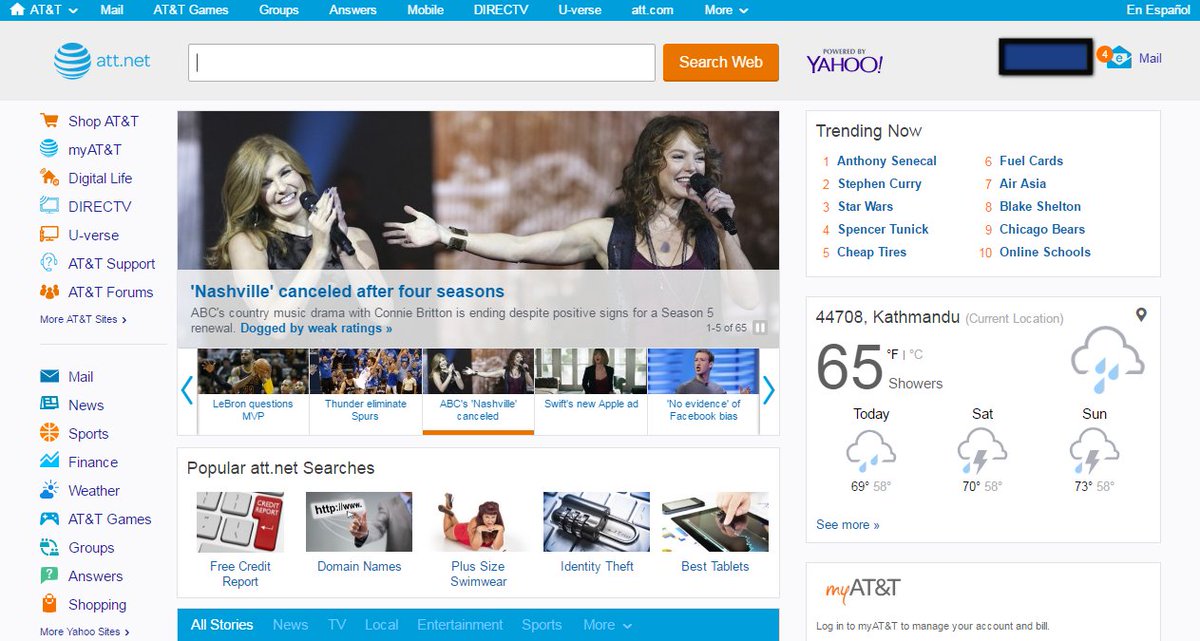
Task: Open trending topic Blake Shelton
Action: (x=1040, y=207)
